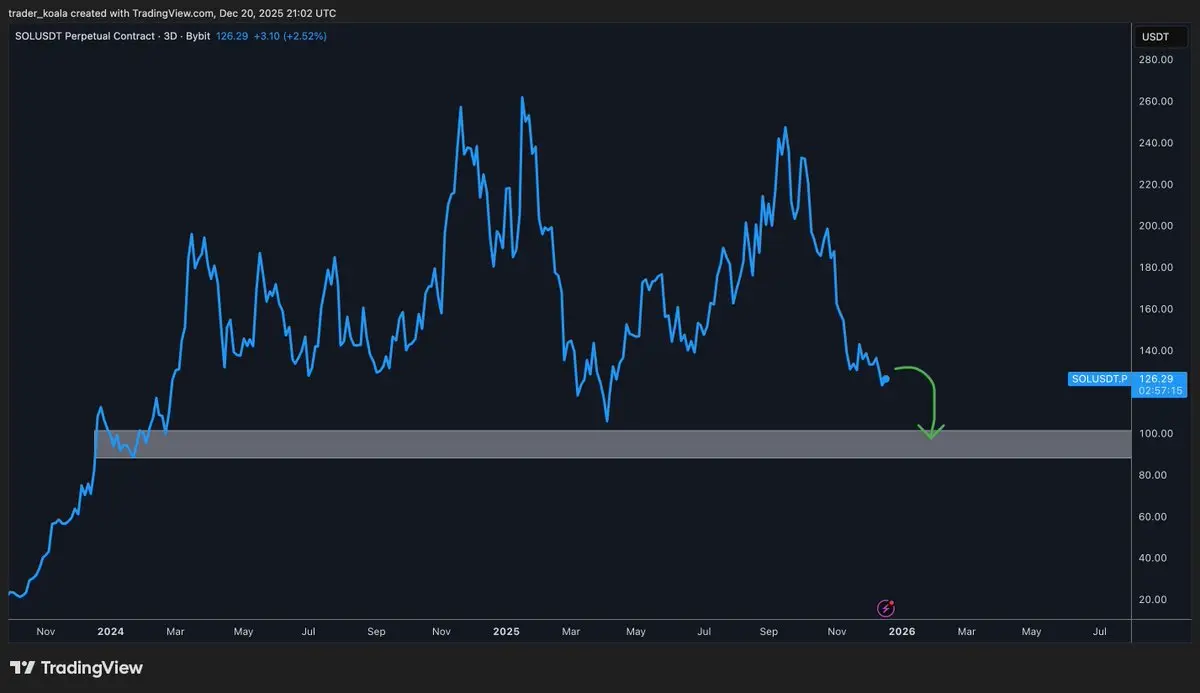This screenshot has width=1200, height=693.
Task: Click the 180.00 price axis label
Action: click(1155, 268)
